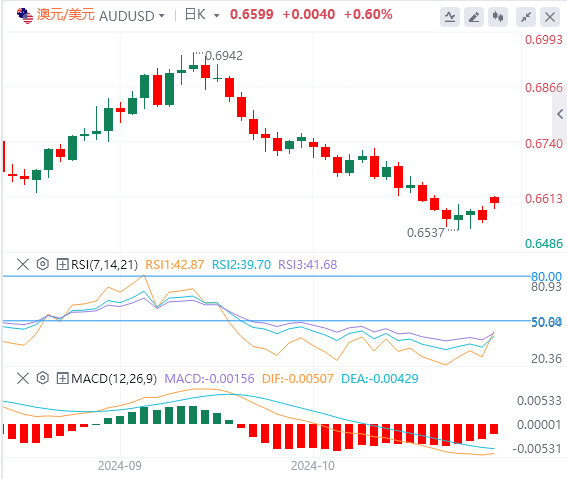Screen dimensions: 567x479
Task: Collapse chart with shrink arrows icon
Action: [526, 17]
